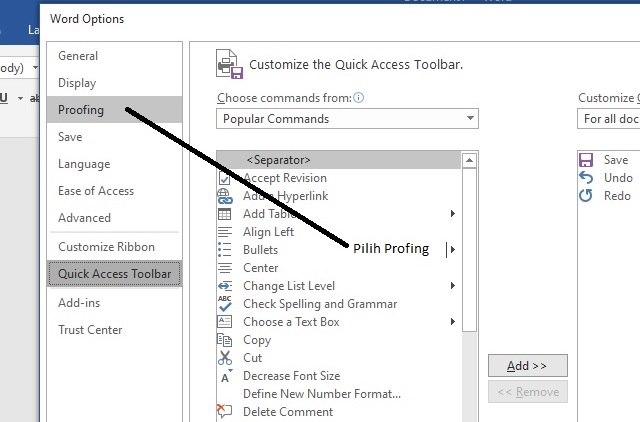The width and height of the screenshot is (640, 422).
Task: Expand the Choose a Text Box submenu arrow
Action: 453,321
